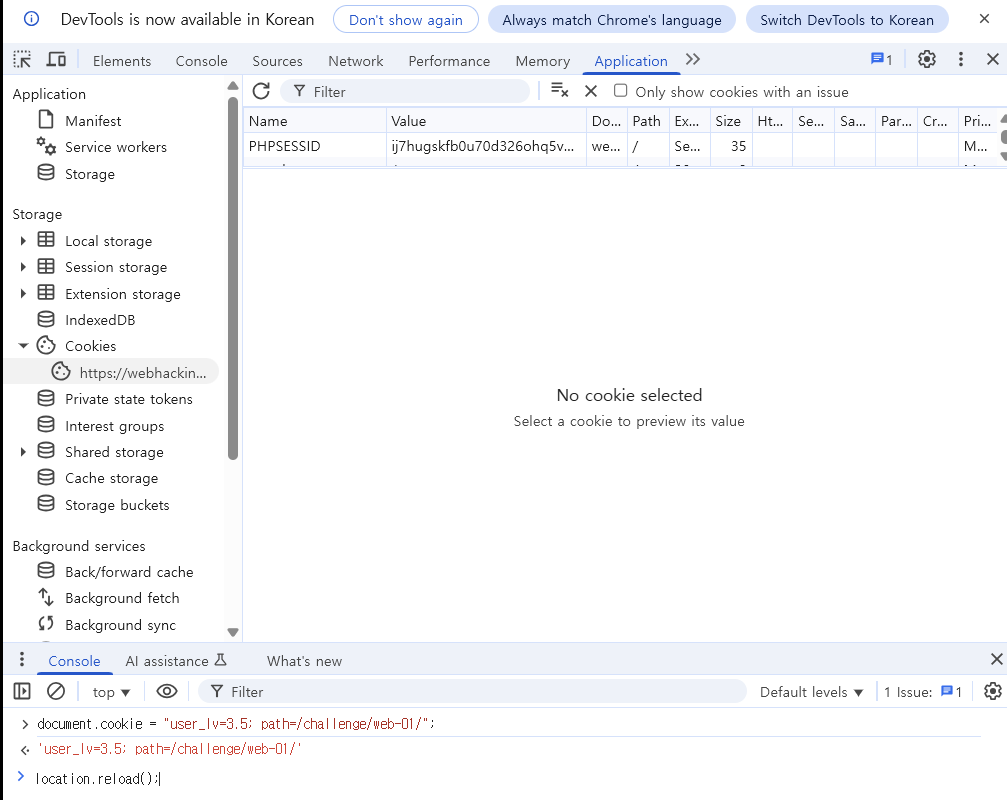1007x800 pixels.
Task: Open Service workers gear icon
Action: (46, 146)
